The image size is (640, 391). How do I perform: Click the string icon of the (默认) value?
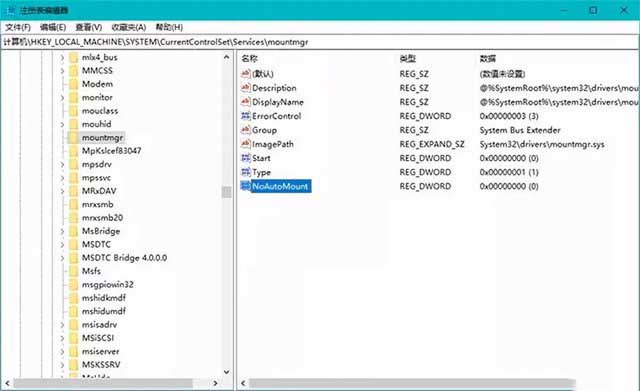coord(245,74)
